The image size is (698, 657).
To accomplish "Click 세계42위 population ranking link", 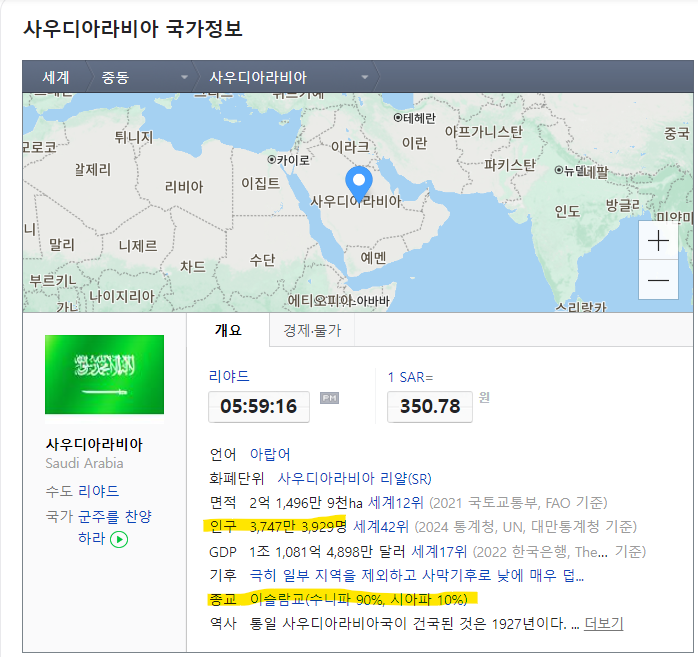I will (x=381, y=527).
